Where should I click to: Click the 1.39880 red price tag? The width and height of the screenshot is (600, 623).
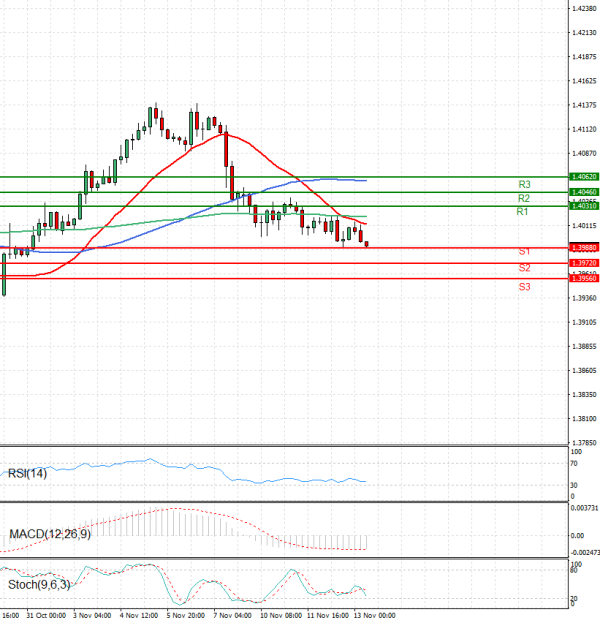pyautogui.click(x=582, y=247)
